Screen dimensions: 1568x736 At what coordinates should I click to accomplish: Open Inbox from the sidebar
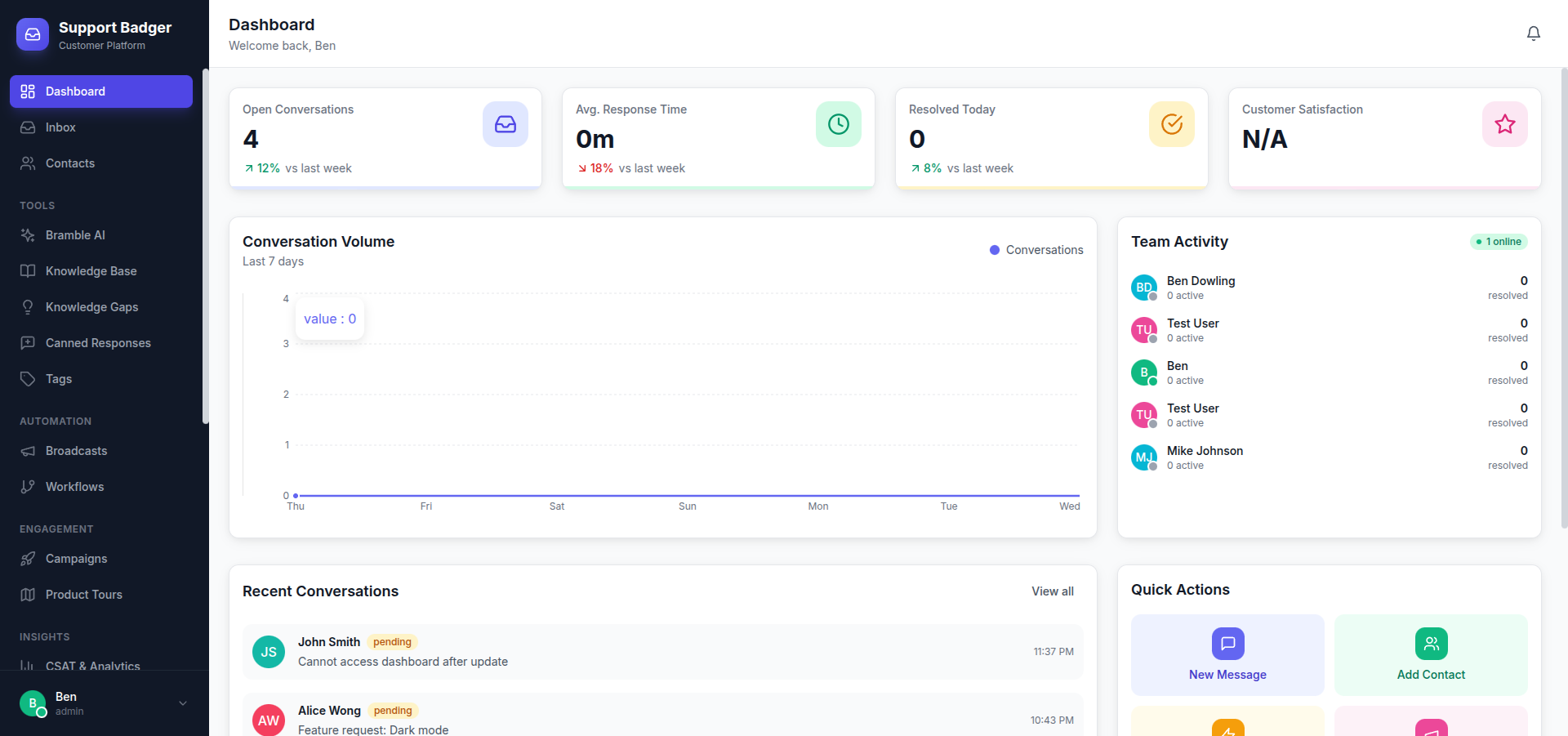point(60,127)
